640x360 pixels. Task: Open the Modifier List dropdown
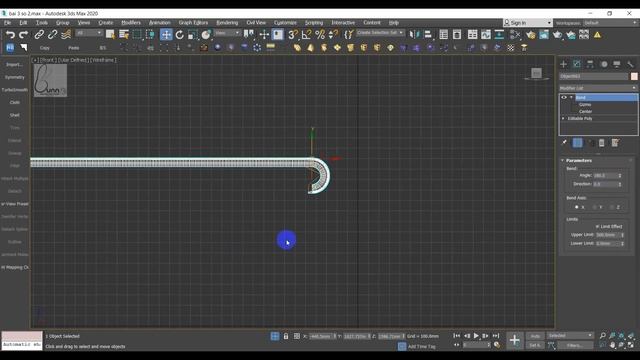pyautogui.click(x=598, y=88)
